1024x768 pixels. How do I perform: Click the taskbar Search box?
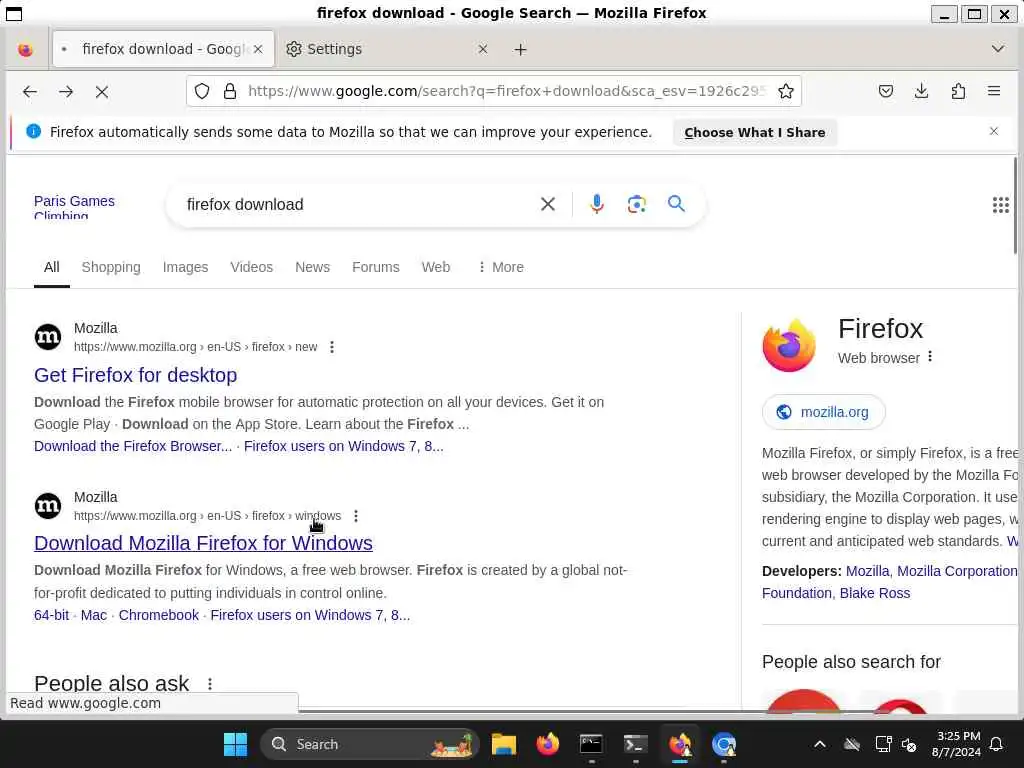(370, 744)
